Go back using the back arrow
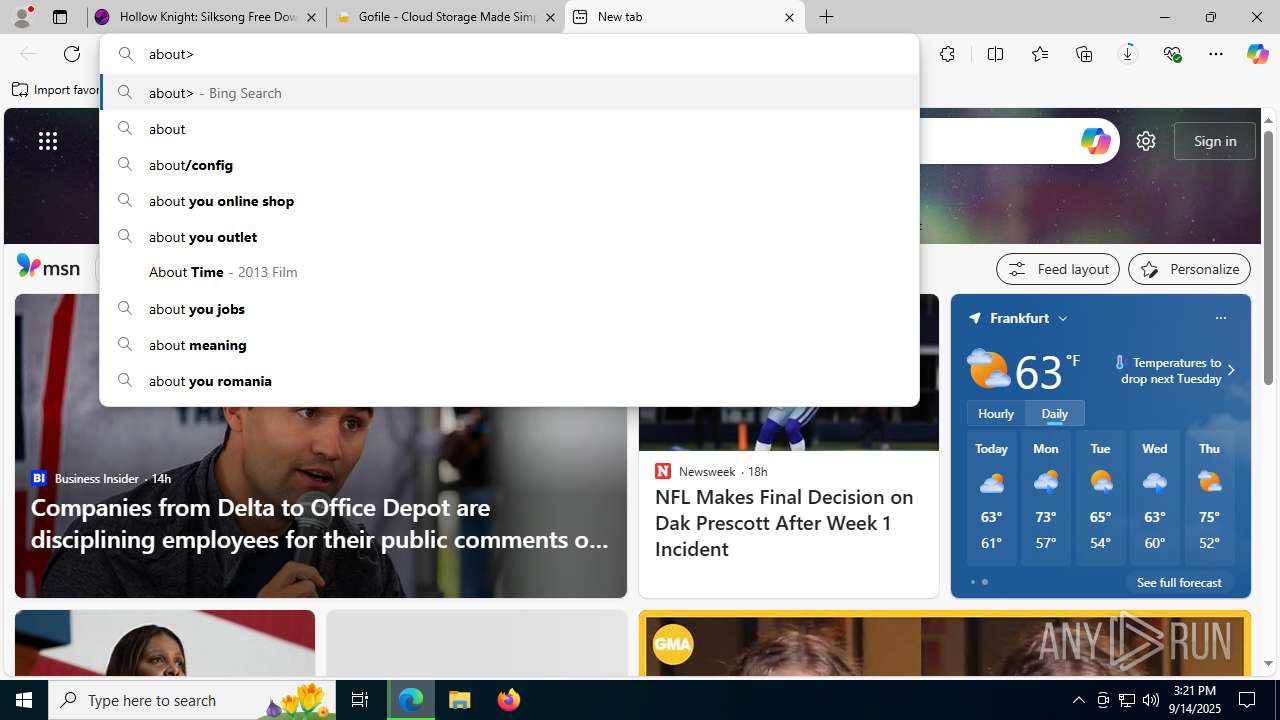Screen dimensions: 1280x720 (28, 54)
